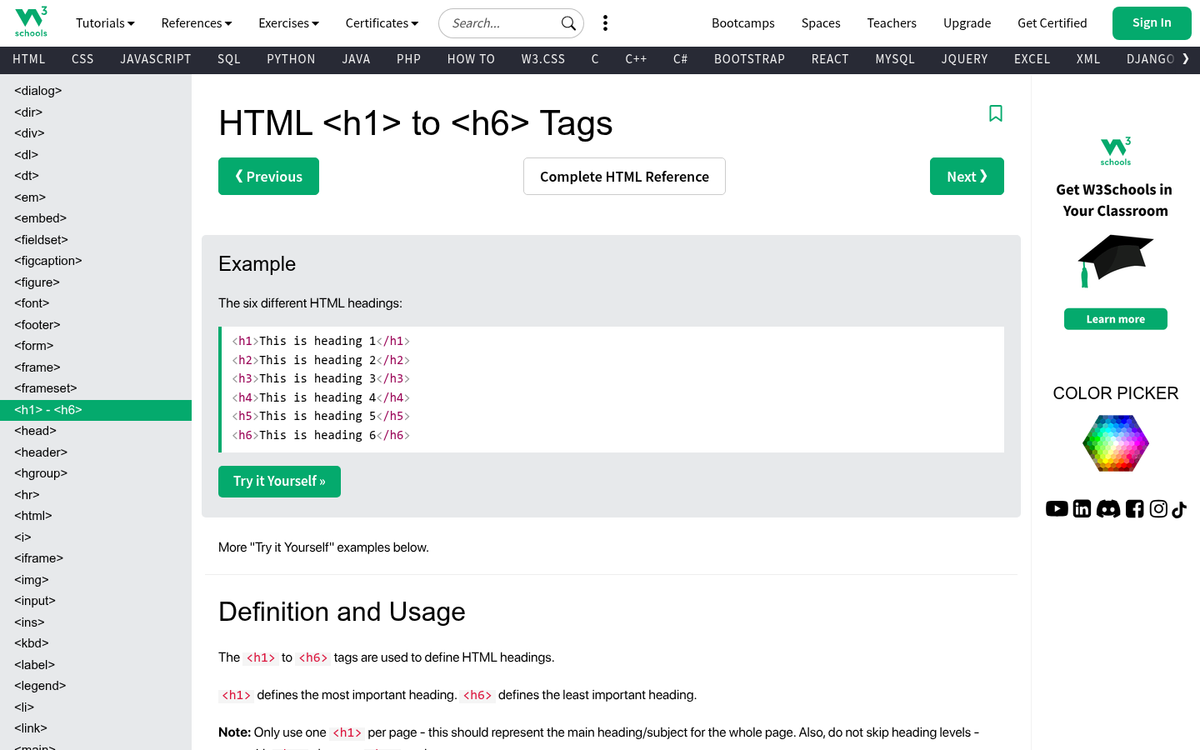Open the W3Schools YouTube channel icon
This screenshot has height=750, width=1200.
pos(1057,509)
